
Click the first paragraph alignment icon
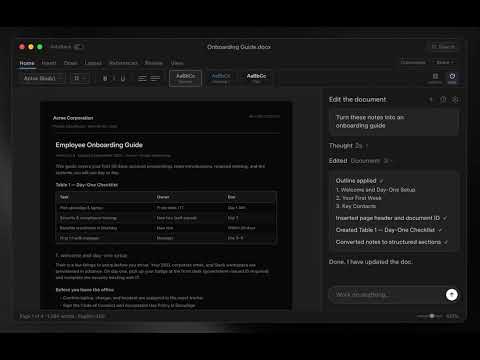coord(142,78)
